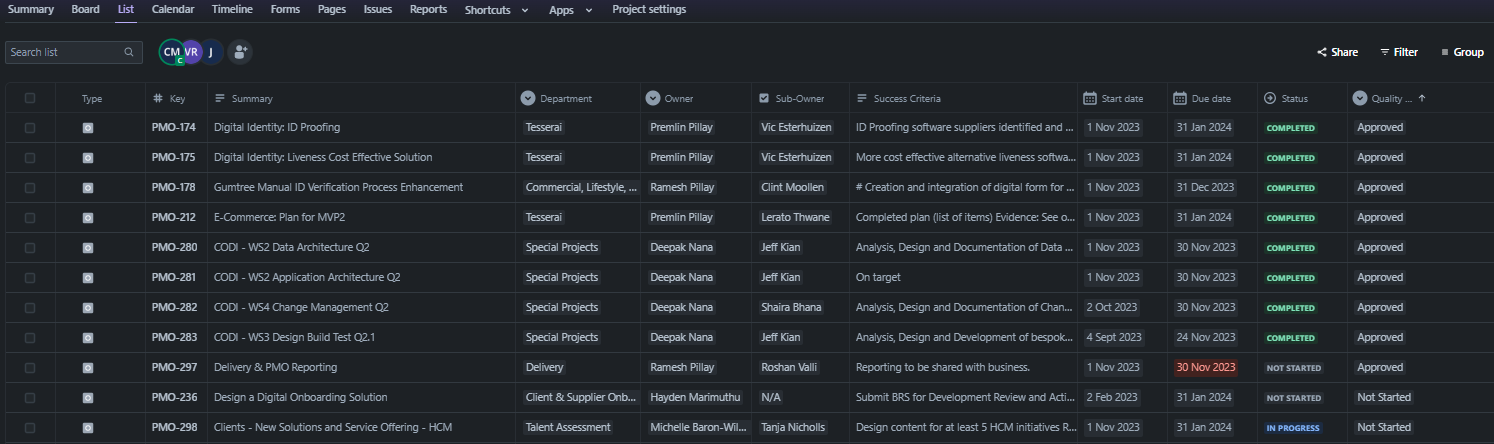Click the issue type icon for PMO-297
The height and width of the screenshot is (444, 1494).
pos(88,368)
